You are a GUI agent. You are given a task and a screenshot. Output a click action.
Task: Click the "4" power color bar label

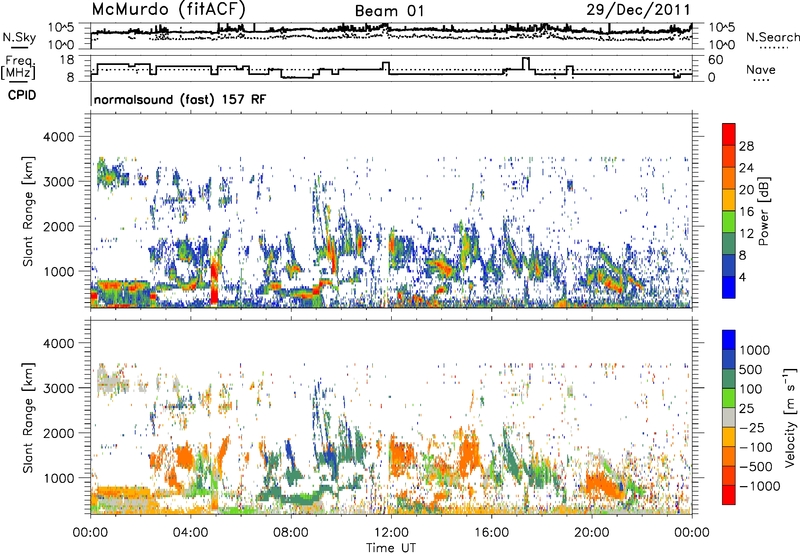[742, 278]
